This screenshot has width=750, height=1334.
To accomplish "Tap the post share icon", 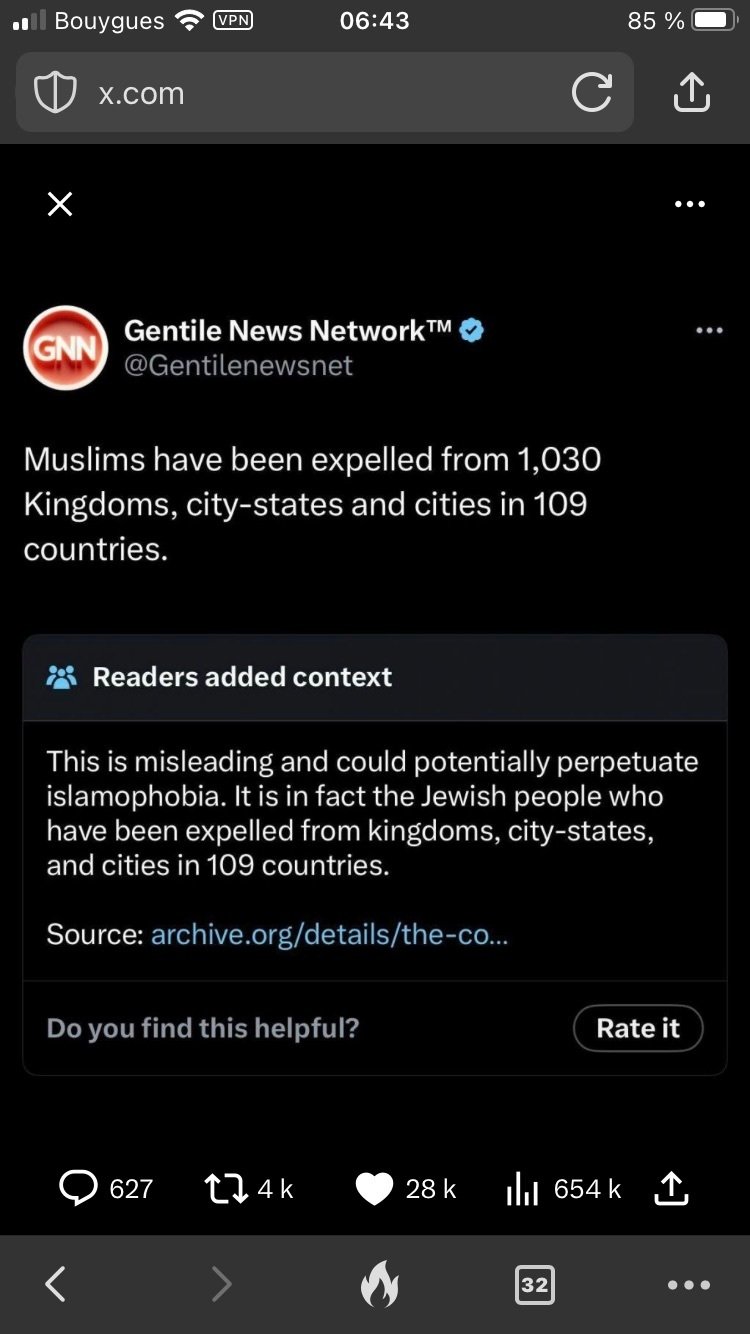I will pos(670,1188).
